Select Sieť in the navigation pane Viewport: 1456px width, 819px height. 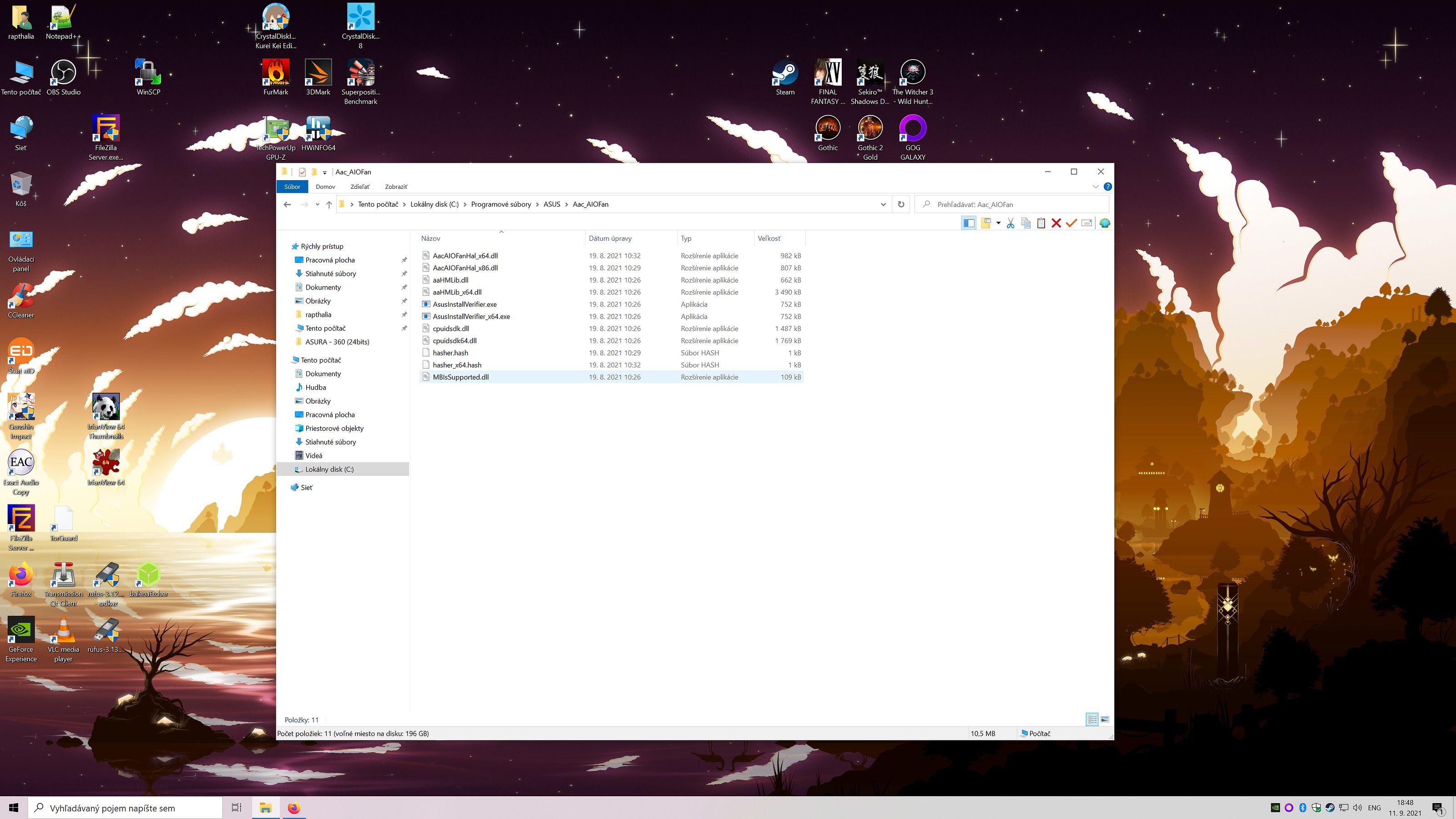click(x=306, y=488)
